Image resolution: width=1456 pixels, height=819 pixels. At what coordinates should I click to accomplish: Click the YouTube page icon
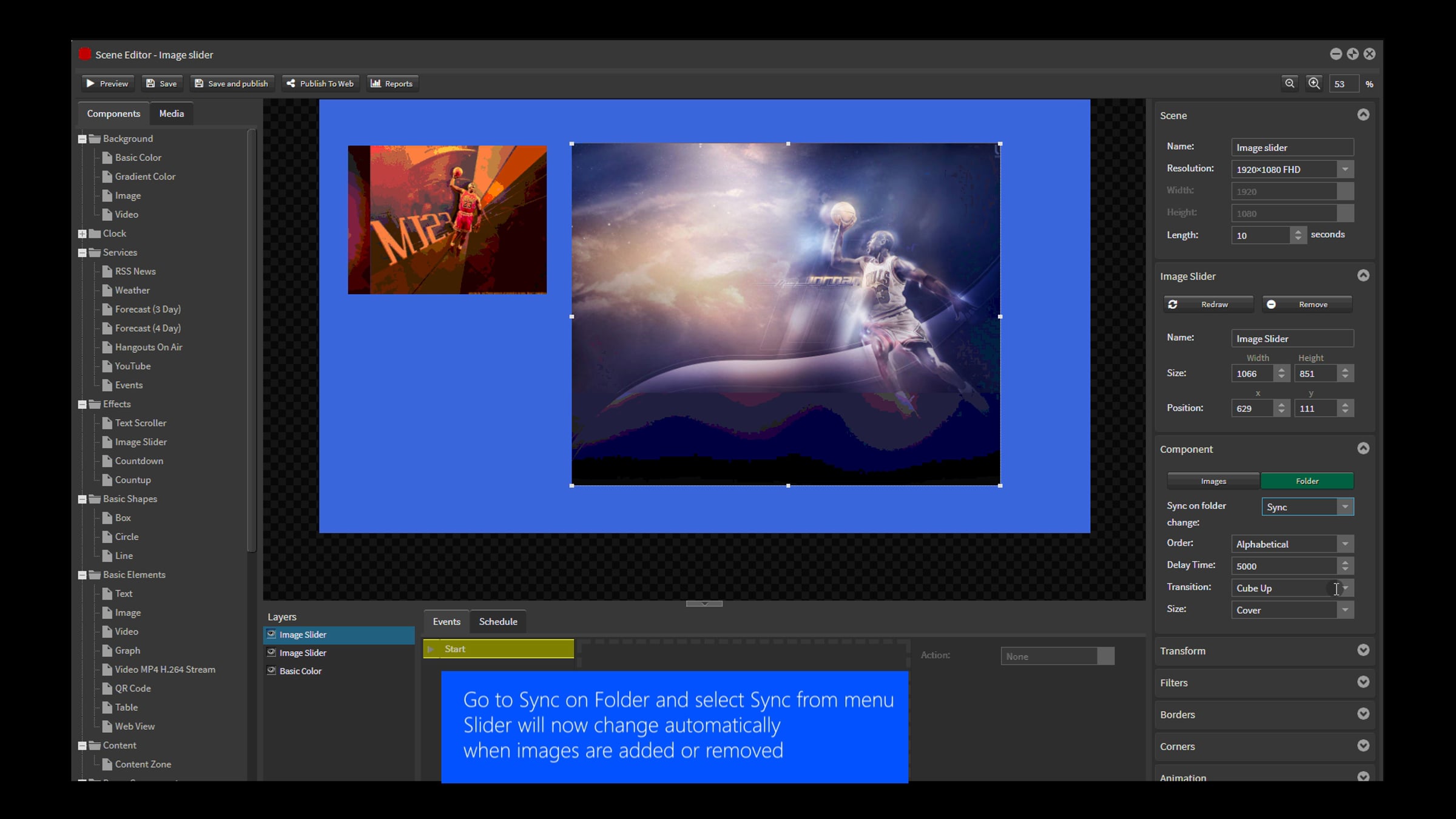pyautogui.click(x=107, y=366)
